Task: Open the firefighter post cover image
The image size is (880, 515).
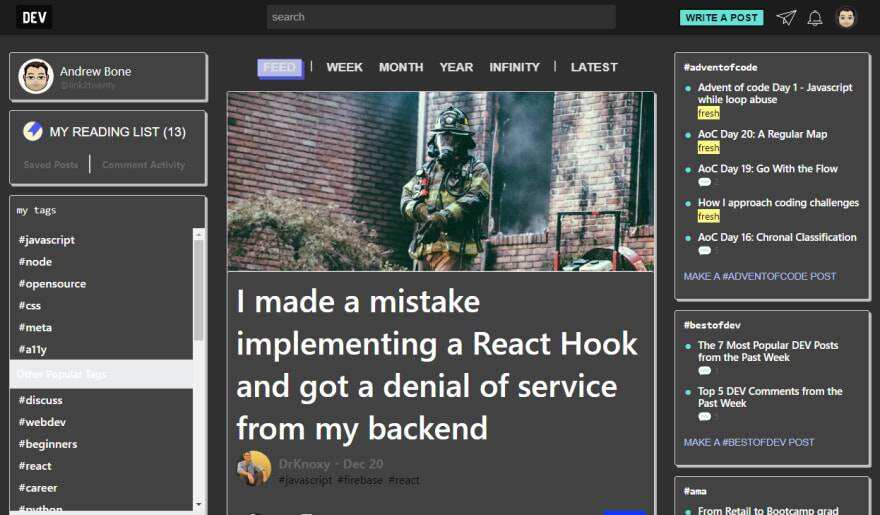Action: point(441,181)
